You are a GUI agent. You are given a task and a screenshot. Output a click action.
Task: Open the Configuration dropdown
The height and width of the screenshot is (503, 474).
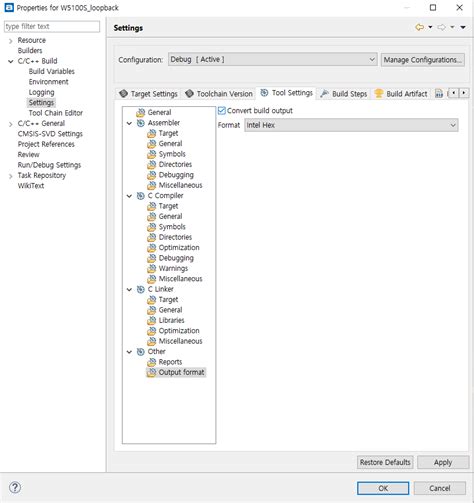pos(272,60)
